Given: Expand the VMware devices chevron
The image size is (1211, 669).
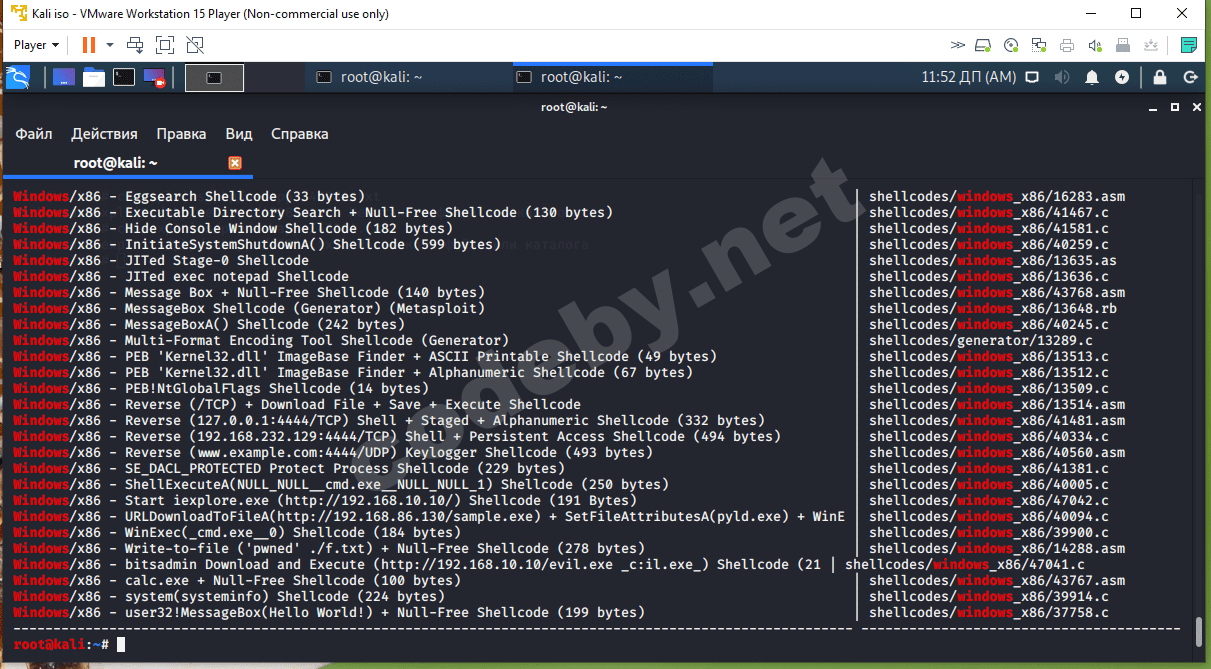Looking at the screenshot, I should point(957,45).
